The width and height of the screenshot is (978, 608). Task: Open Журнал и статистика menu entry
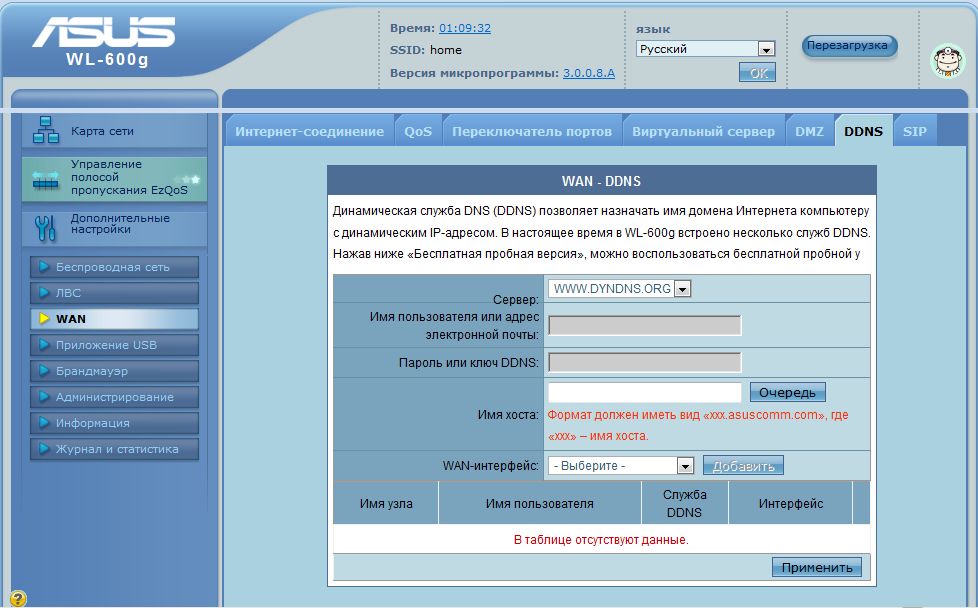click(x=115, y=448)
